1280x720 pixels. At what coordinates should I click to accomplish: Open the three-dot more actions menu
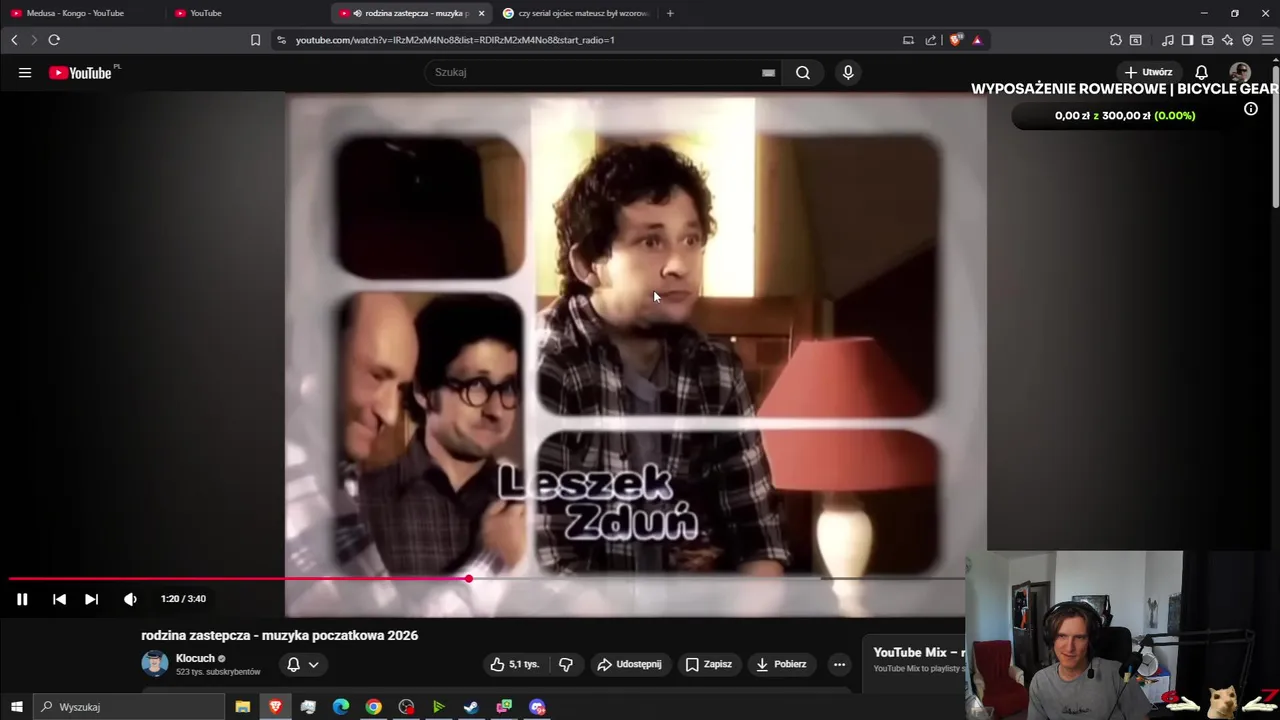point(839,664)
